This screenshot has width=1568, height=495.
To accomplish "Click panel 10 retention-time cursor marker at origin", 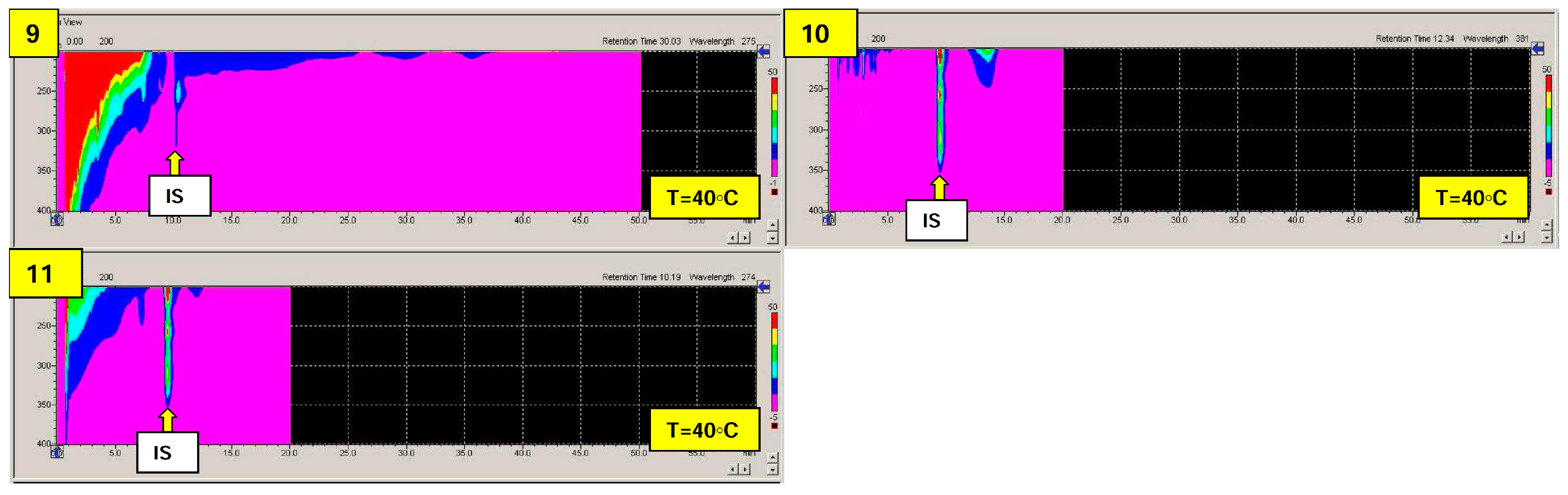I will coord(829,219).
